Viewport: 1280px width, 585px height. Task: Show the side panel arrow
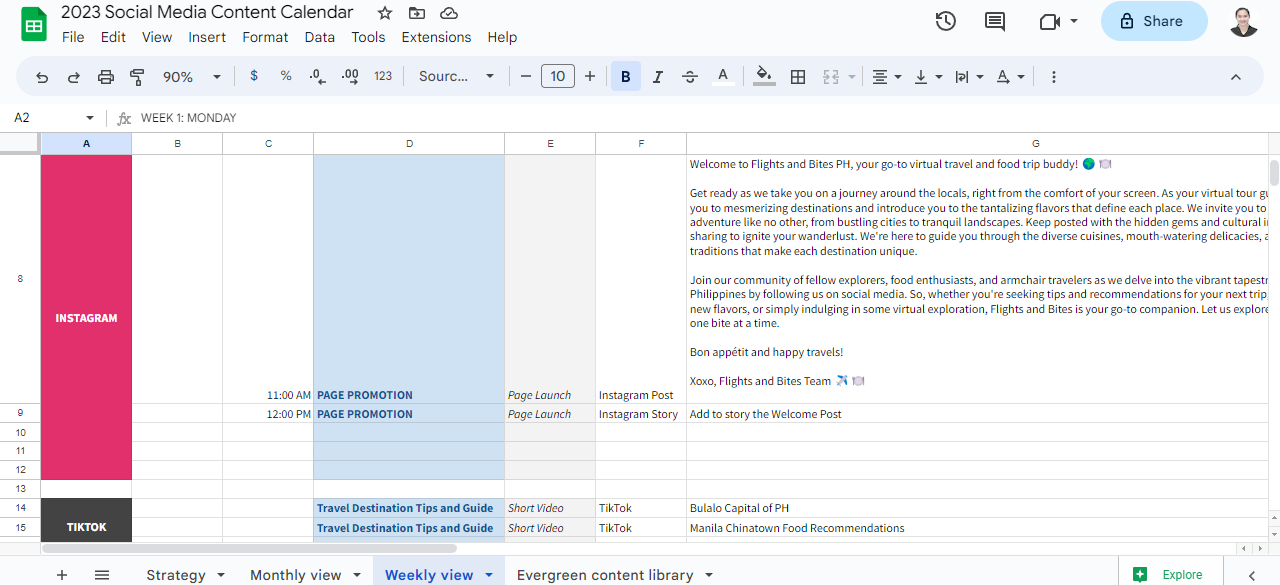[x=1251, y=575]
